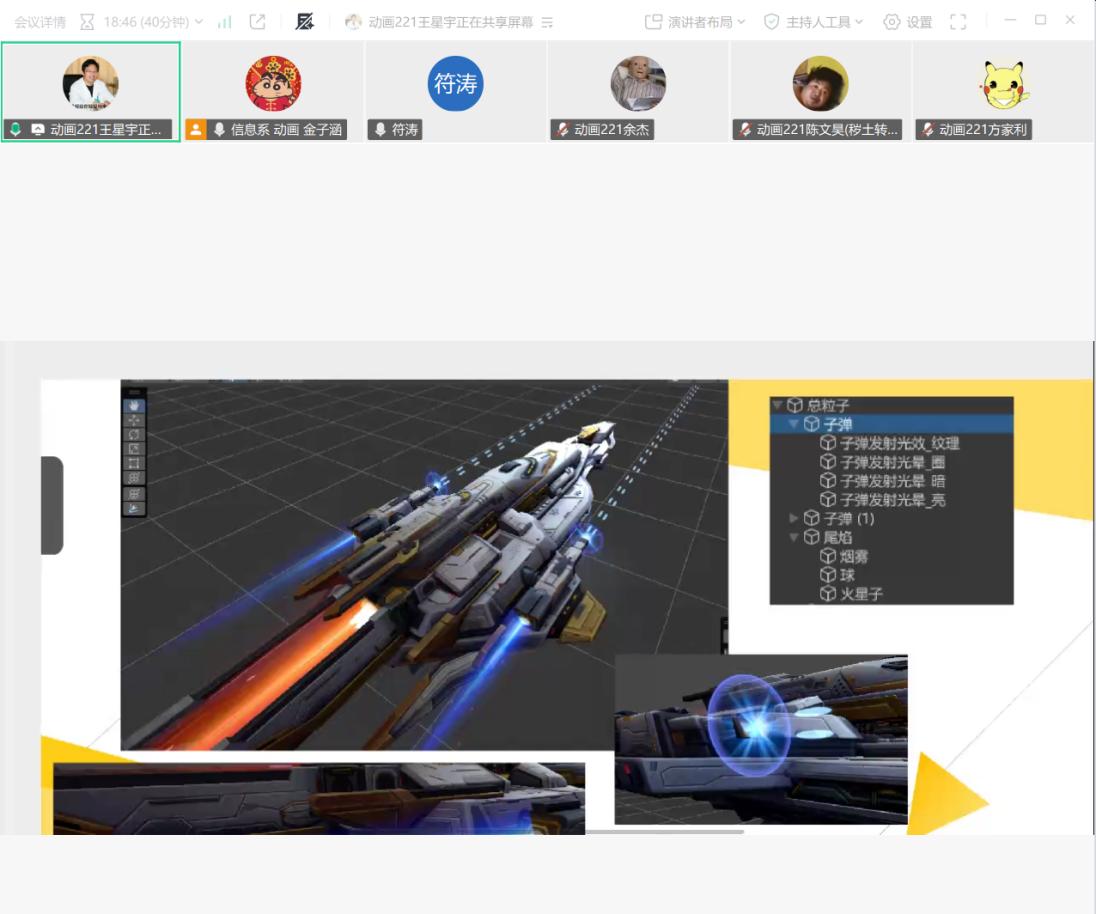The height and width of the screenshot is (914, 1096).
Task: Open the pop-out window icon
Action: tap(257, 22)
